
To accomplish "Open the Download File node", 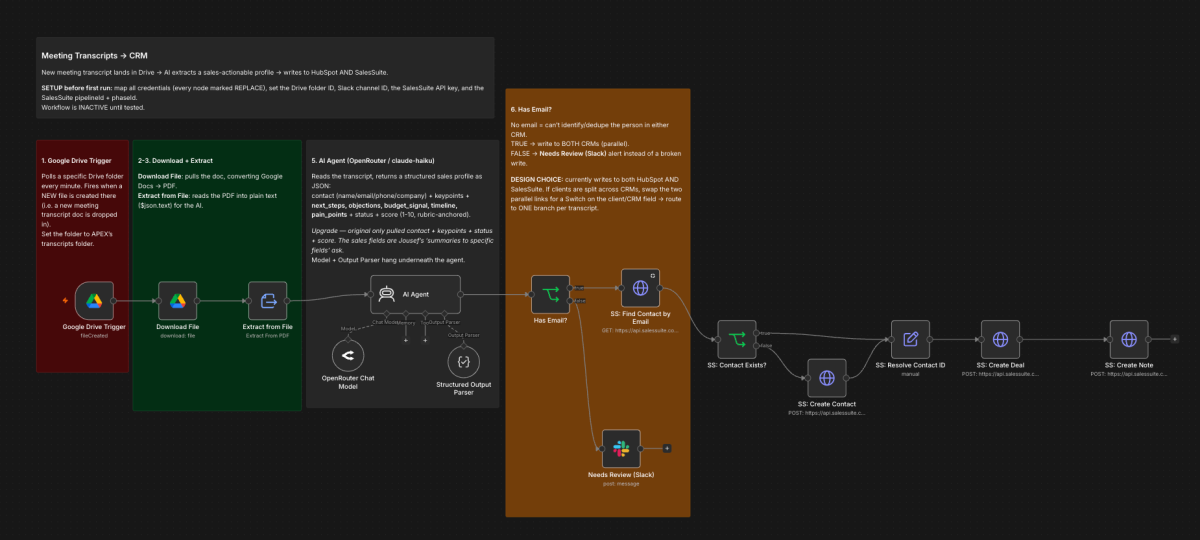I will pyautogui.click(x=177, y=299).
